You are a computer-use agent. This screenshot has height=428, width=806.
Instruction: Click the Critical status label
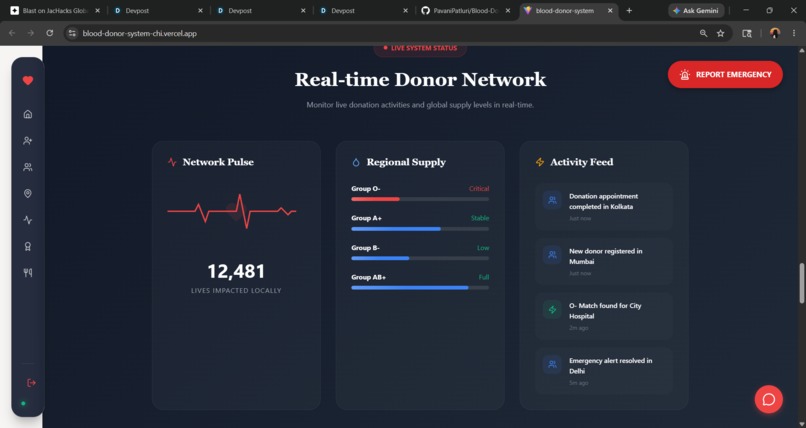coord(479,189)
